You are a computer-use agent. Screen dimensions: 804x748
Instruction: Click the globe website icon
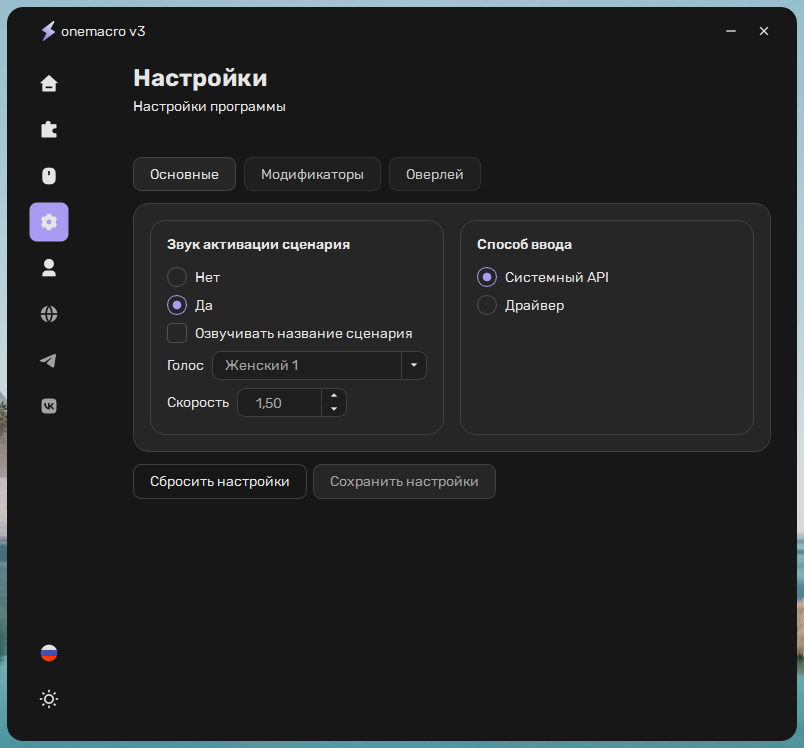(x=49, y=314)
